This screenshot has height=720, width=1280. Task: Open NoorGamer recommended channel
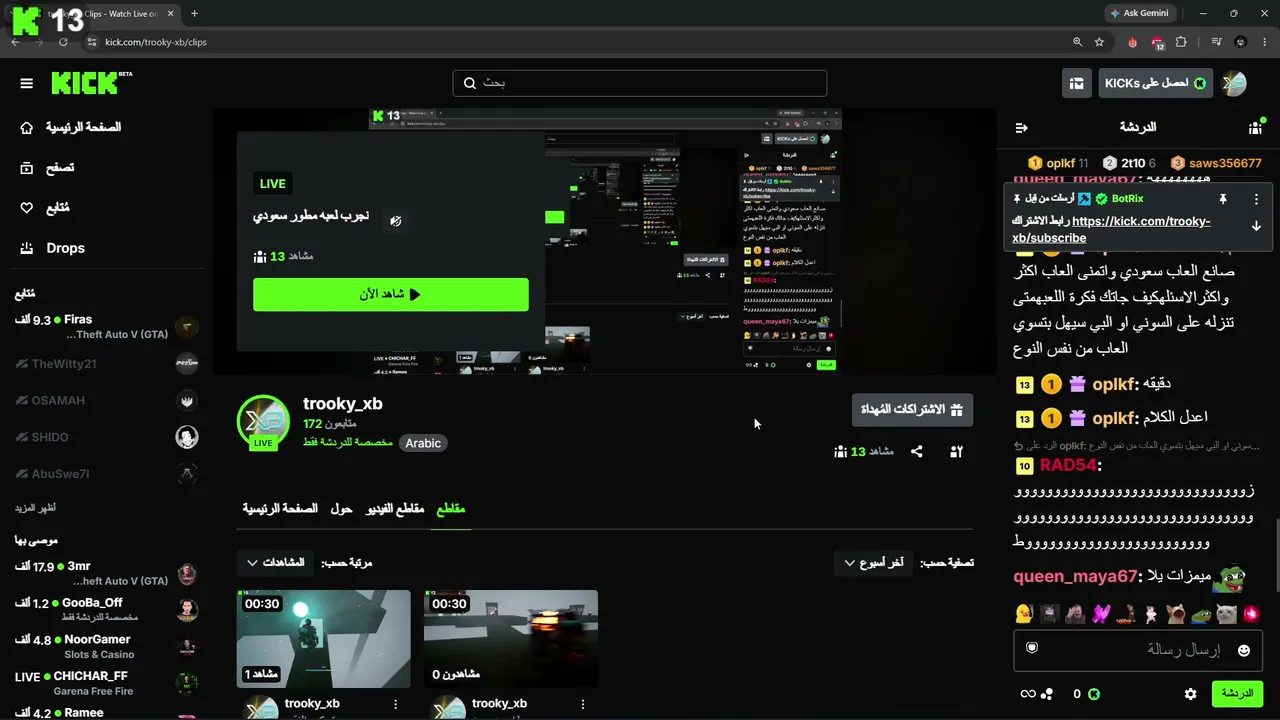107,647
